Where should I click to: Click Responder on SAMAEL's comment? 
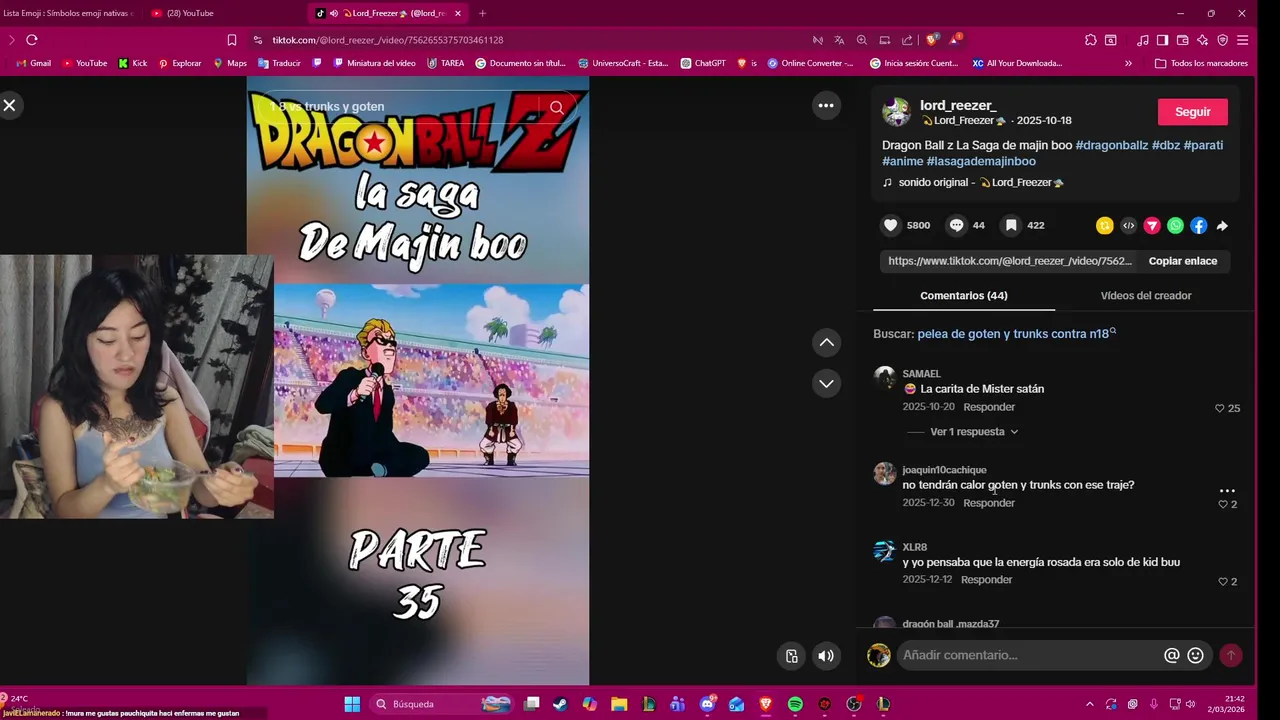989,407
